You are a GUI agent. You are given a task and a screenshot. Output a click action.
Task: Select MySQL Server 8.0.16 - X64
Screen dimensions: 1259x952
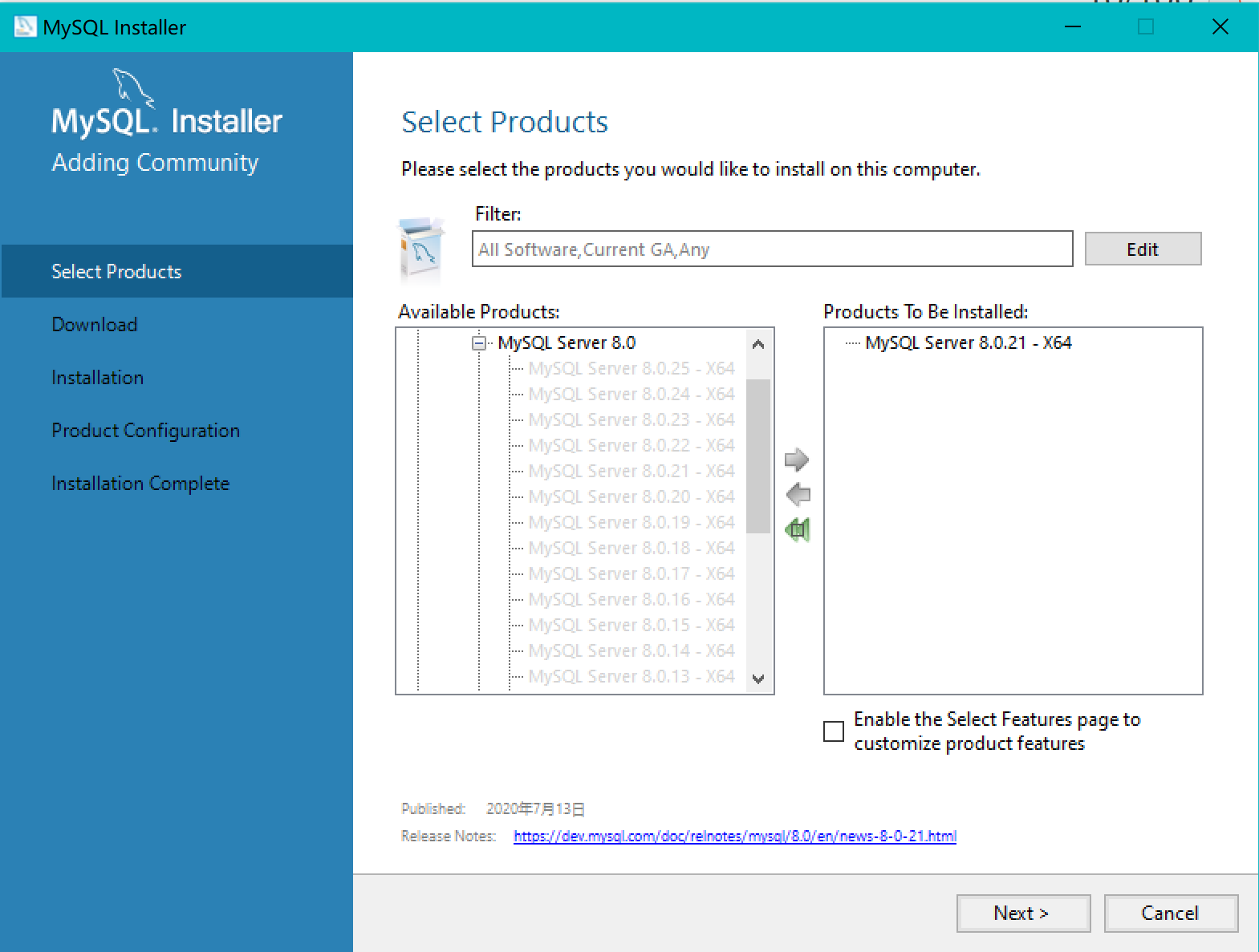tap(631, 600)
